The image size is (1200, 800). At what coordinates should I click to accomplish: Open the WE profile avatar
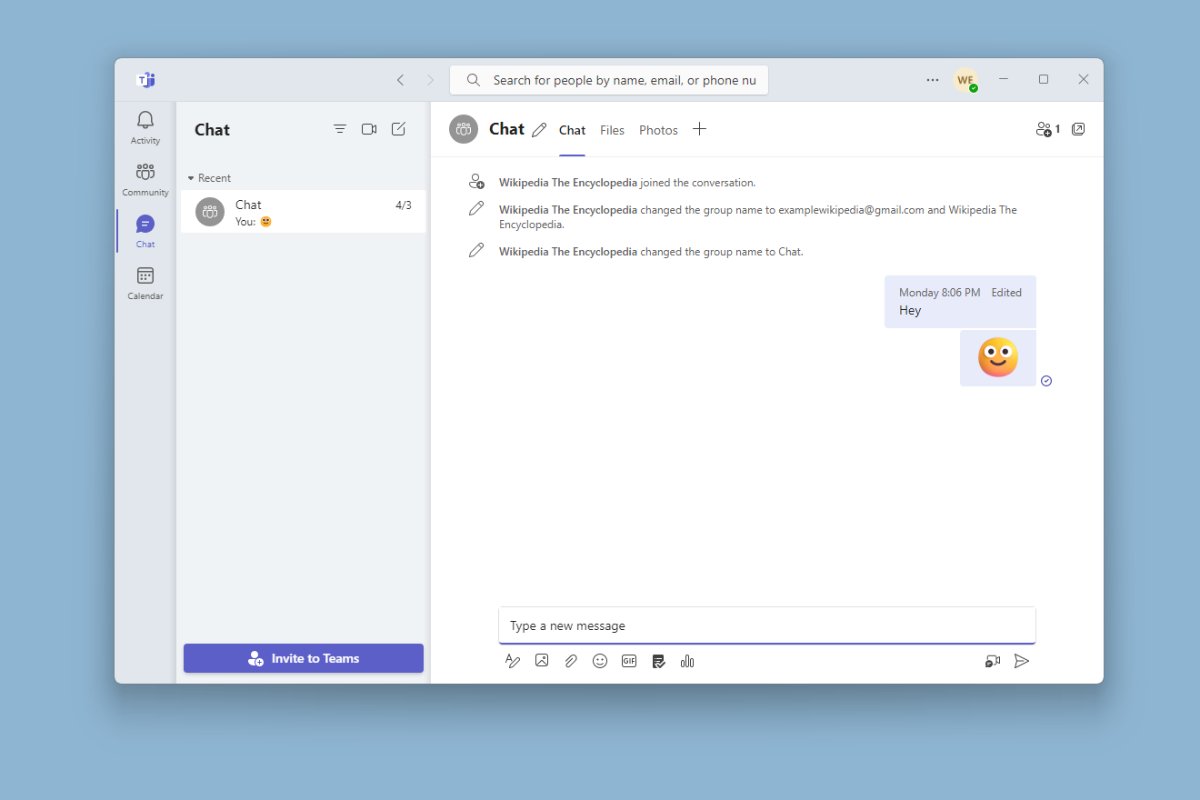click(x=965, y=80)
